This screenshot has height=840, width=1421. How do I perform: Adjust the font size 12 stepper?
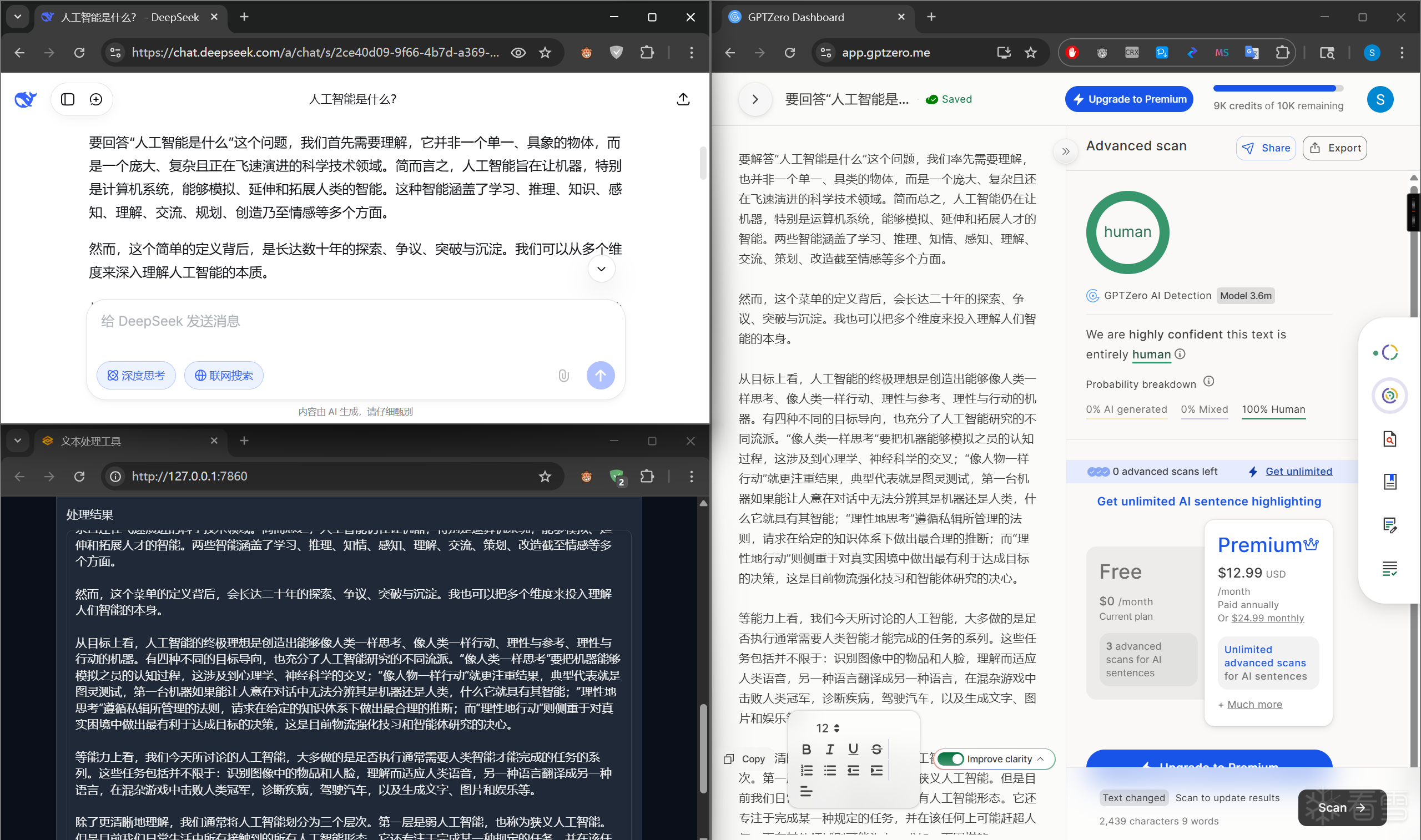coord(837,728)
